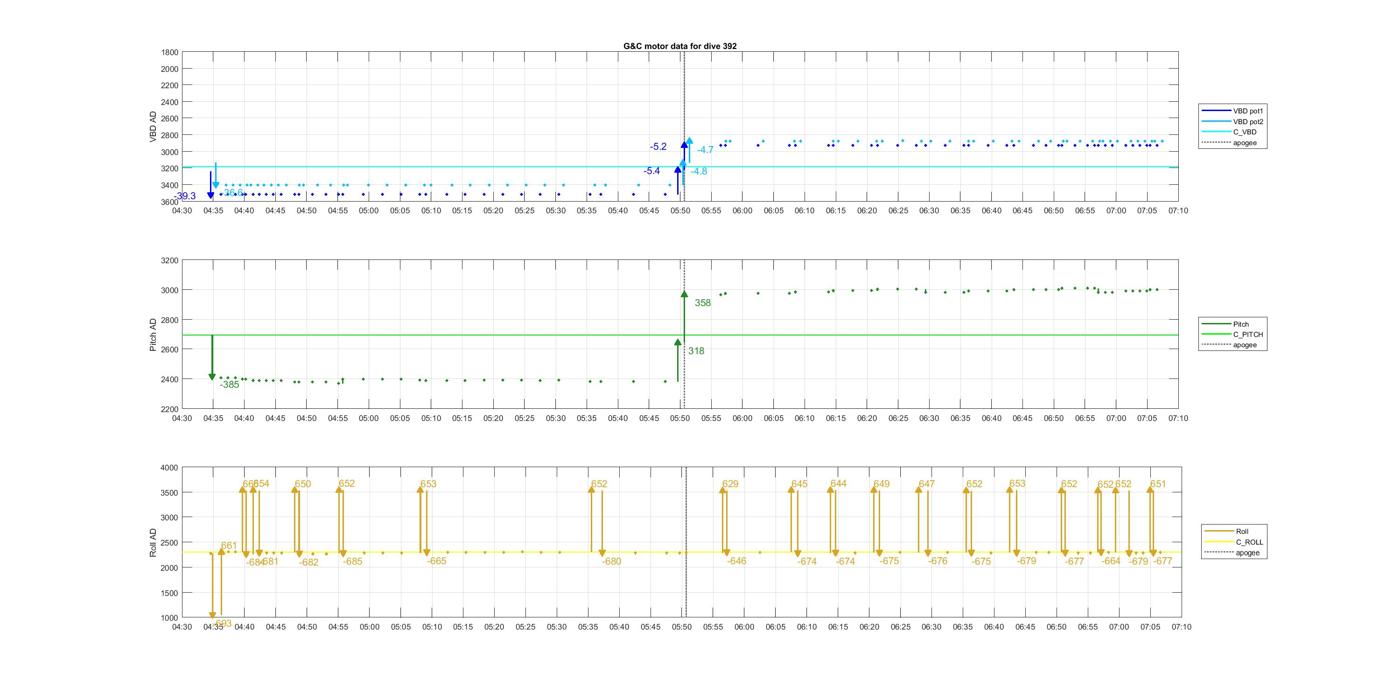This screenshot has width=1400, height=693.
Task: Click the '649' roll move label
Action: click(x=881, y=484)
